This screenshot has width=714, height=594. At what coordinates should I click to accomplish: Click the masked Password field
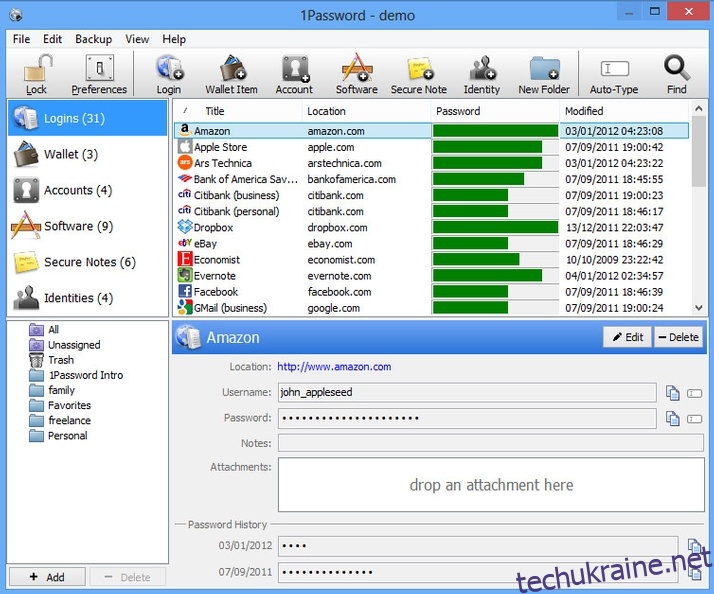pyautogui.click(x=467, y=418)
